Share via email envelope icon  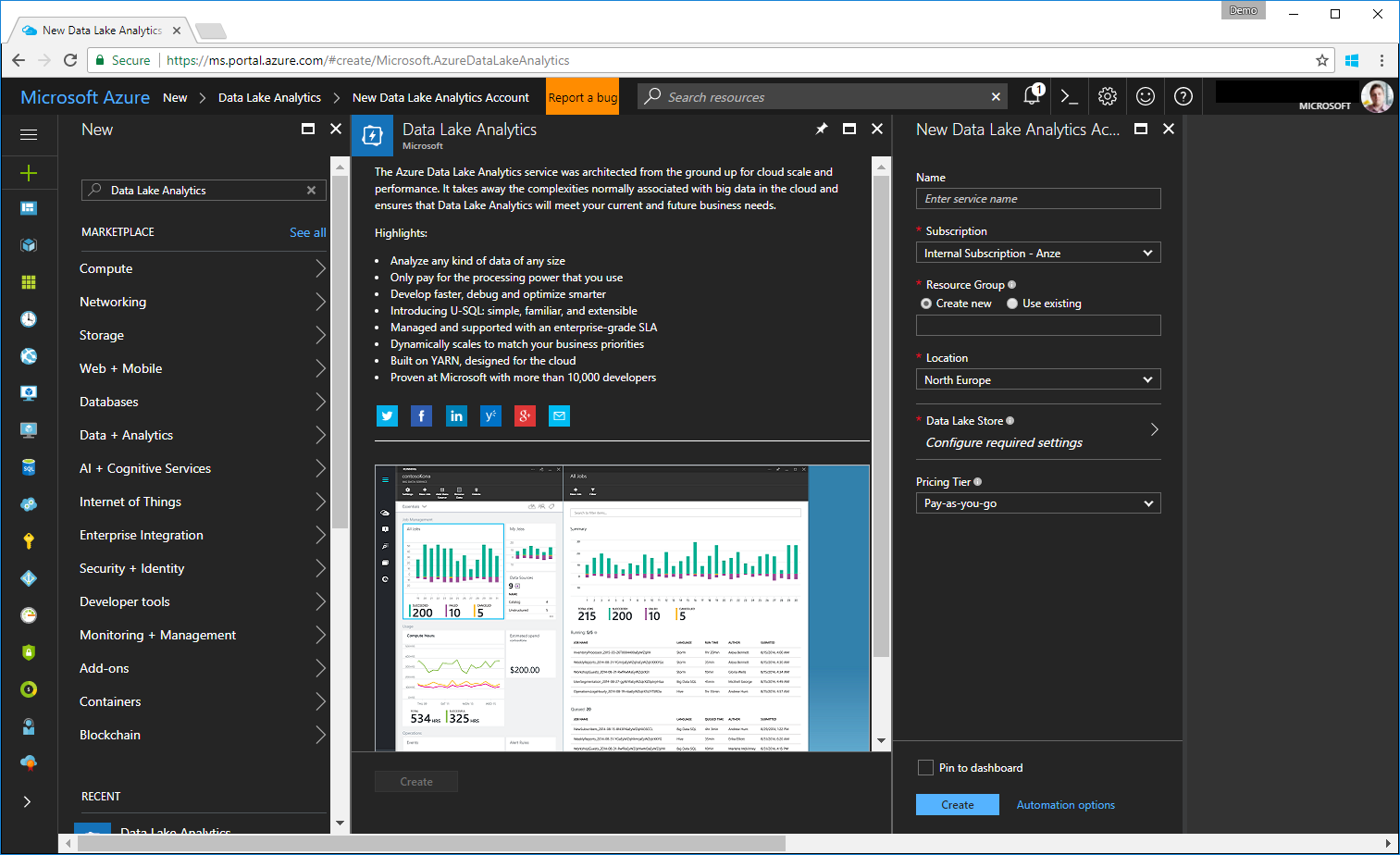coord(559,416)
